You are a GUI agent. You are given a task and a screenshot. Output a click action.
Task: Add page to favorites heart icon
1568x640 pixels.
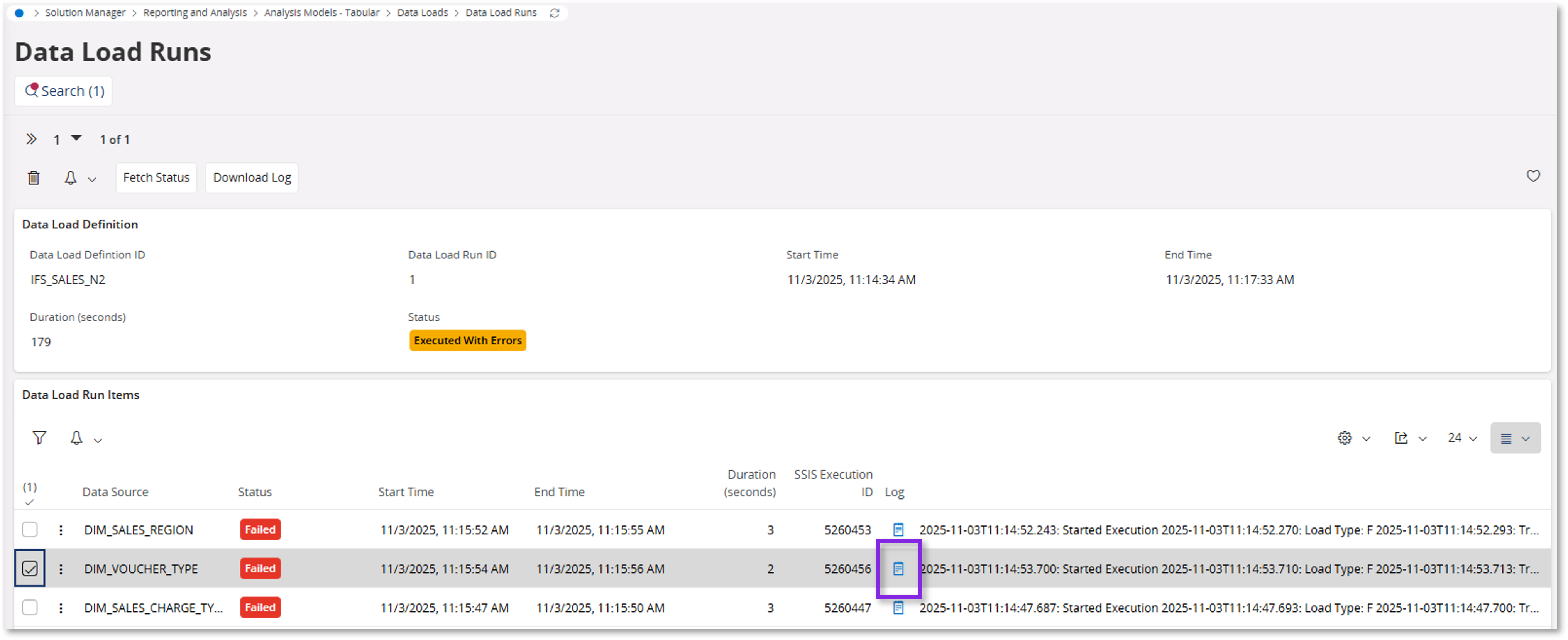1533,176
